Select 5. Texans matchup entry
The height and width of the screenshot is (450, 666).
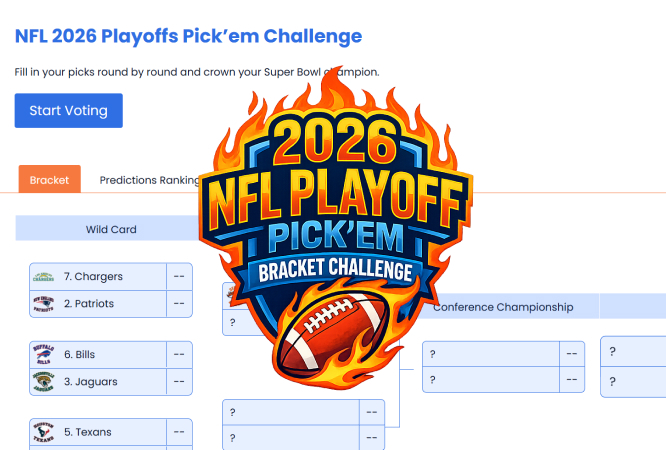[x=100, y=432]
